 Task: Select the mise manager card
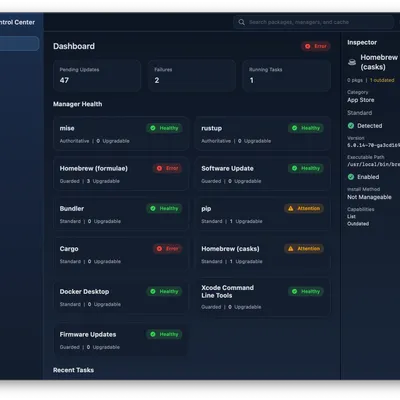pyautogui.click(x=121, y=134)
